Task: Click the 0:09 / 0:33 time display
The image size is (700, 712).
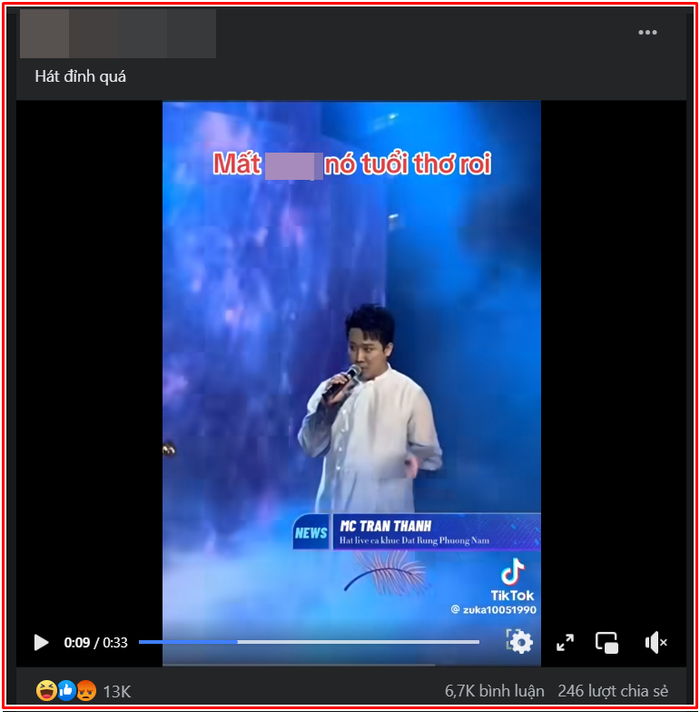Action: tap(96, 643)
